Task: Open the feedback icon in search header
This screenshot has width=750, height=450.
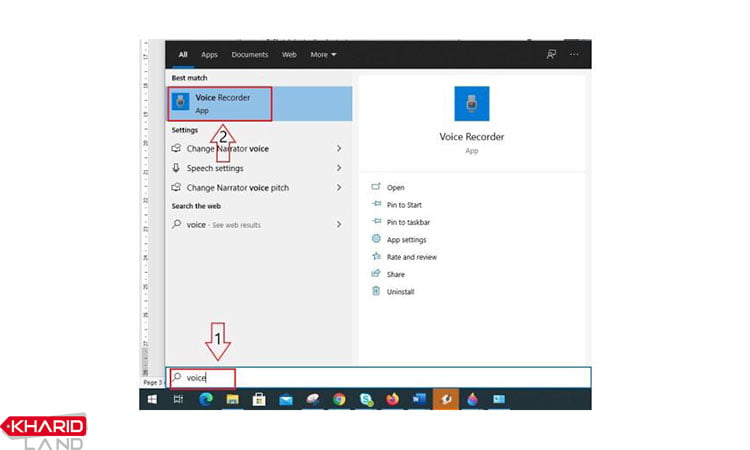Action: pyautogui.click(x=551, y=55)
